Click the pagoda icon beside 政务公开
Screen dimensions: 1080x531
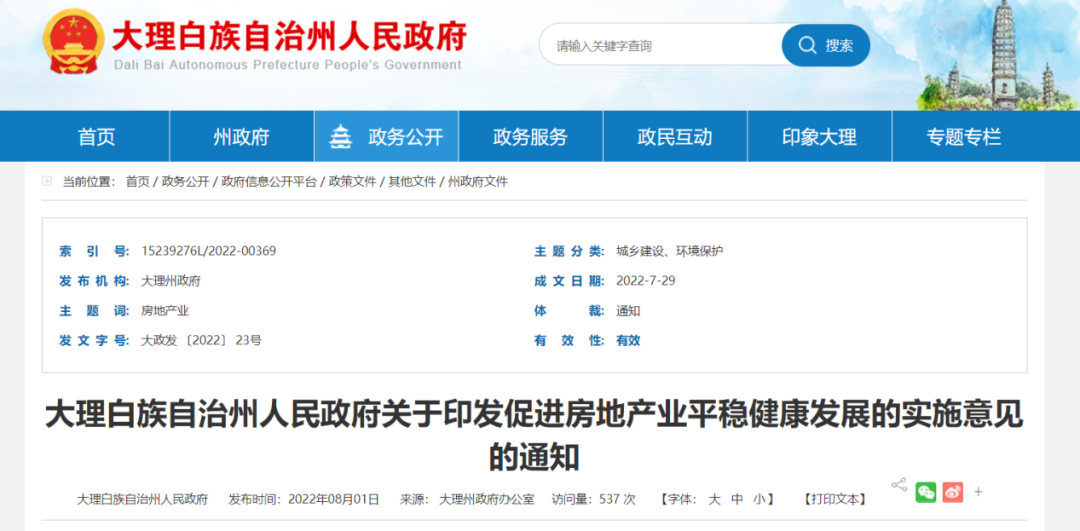coord(341,137)
